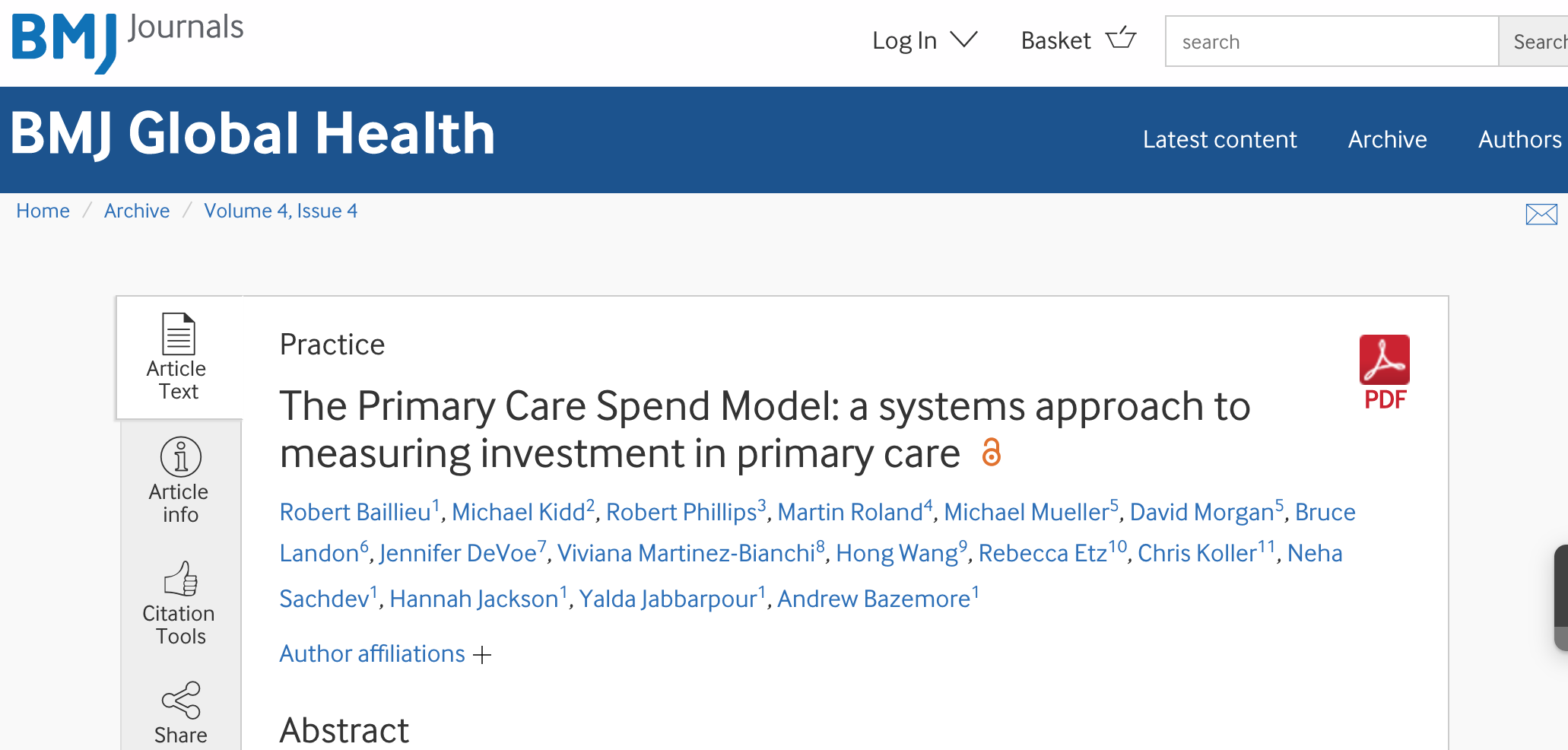
Task: Open the PDF download icon
Action: coord(1384,361)
